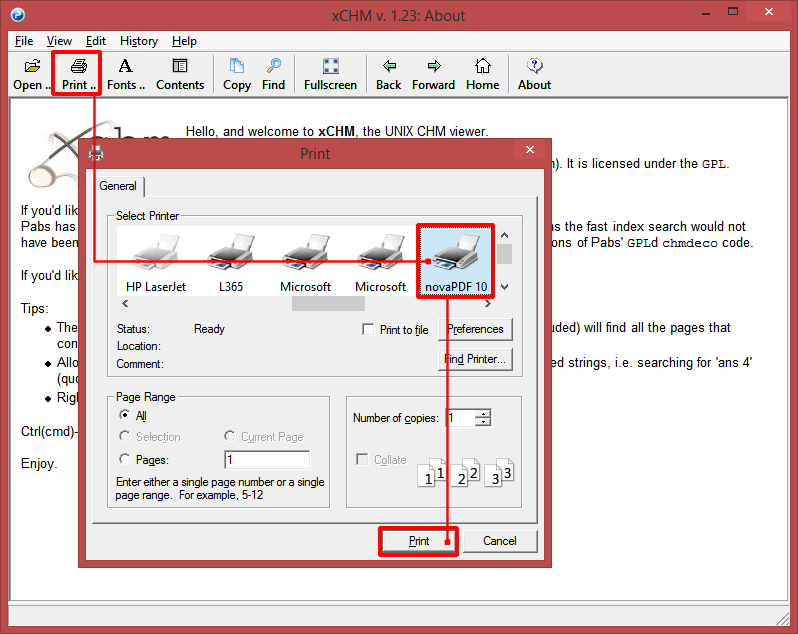Viewport: 798px width, 634px height.
Task: Toggle the Collate checkbox
Action: click(362, 459)
